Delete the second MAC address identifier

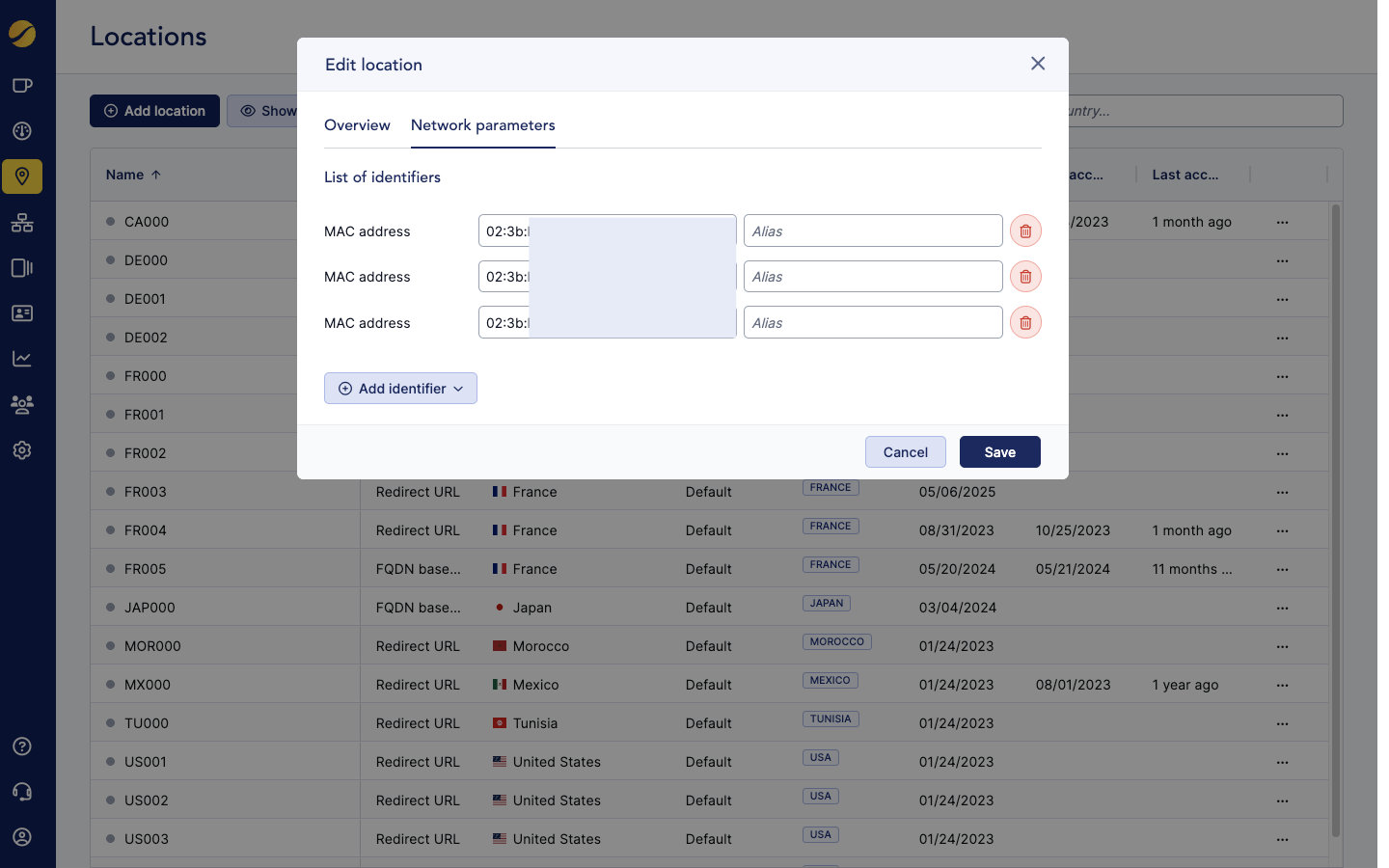point(1025,277)
